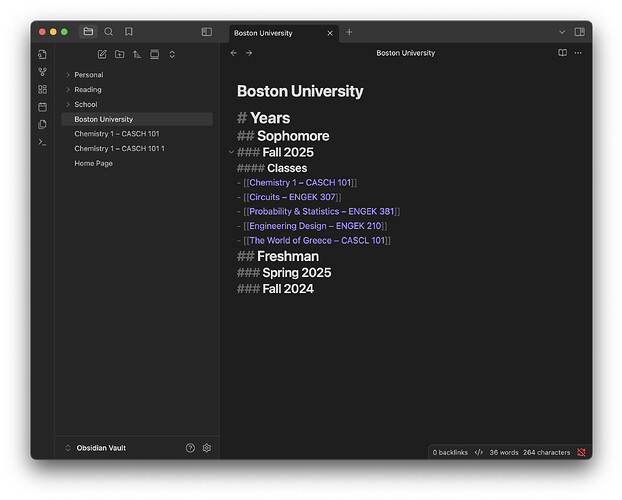Image resolution: width=622 pixels, height=500 pixels.
Task: Open settings gear icon
Action: [x=207, y=448]
